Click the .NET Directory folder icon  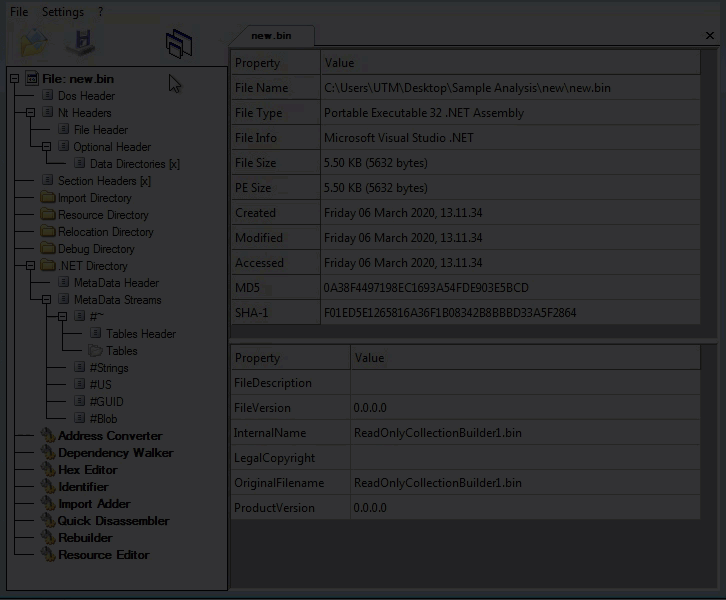coord(48,265)
